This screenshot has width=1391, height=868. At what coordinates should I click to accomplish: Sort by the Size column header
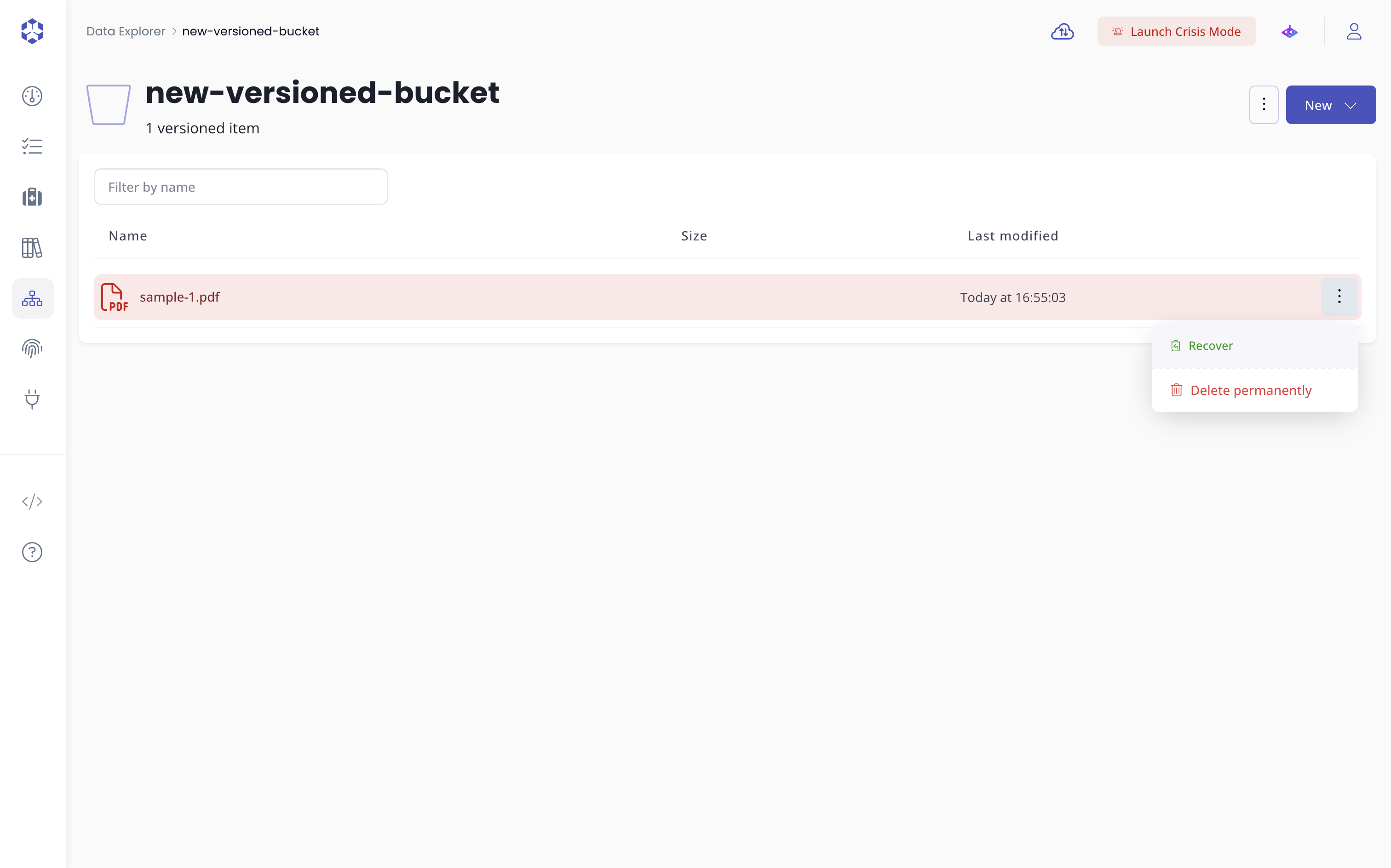click(694, 236)
